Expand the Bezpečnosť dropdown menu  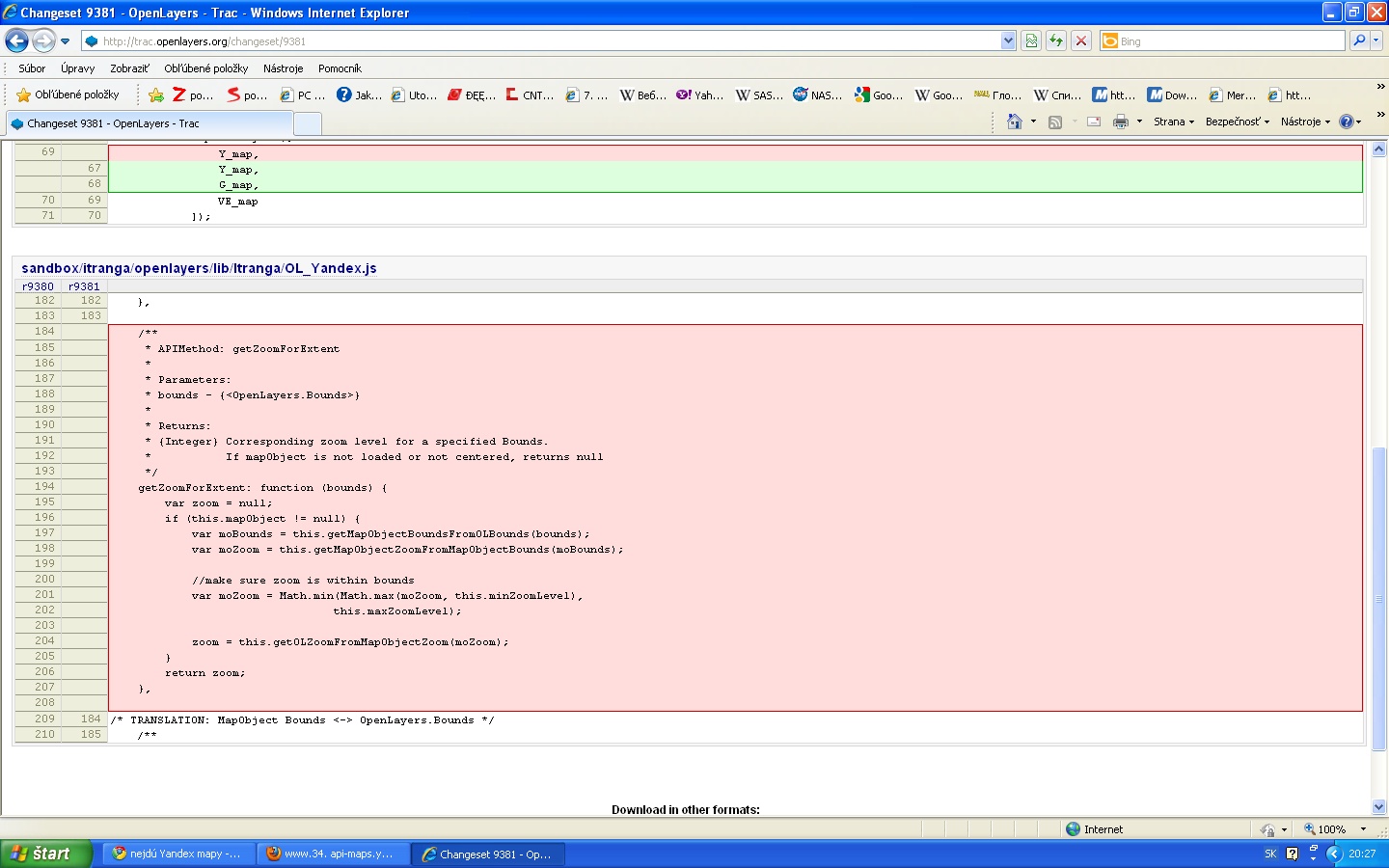1237,122
